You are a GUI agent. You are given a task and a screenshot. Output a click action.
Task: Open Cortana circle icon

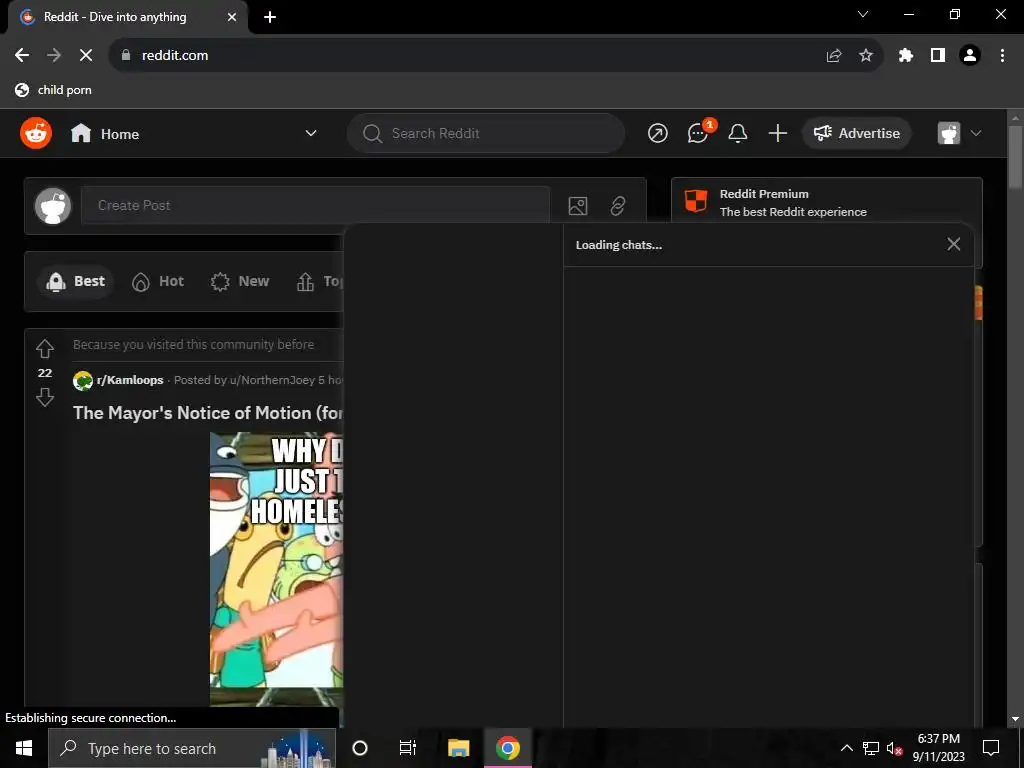360,748
